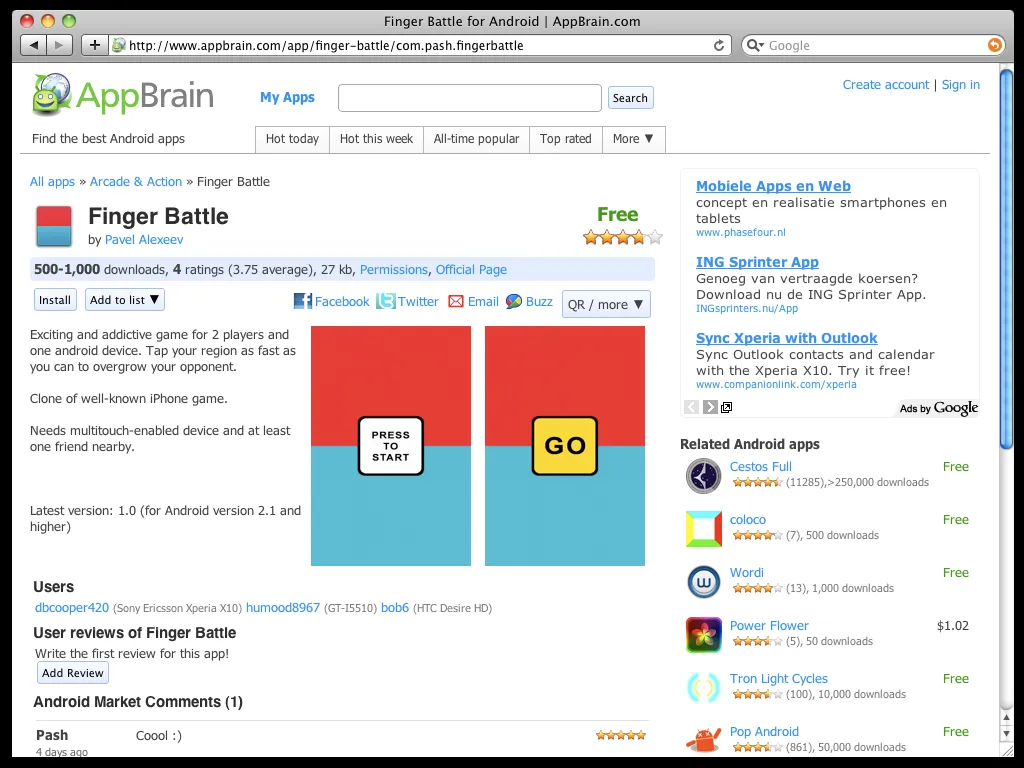Open the More dropdown tab
The image size is (1024, 768).
[633, 138]
